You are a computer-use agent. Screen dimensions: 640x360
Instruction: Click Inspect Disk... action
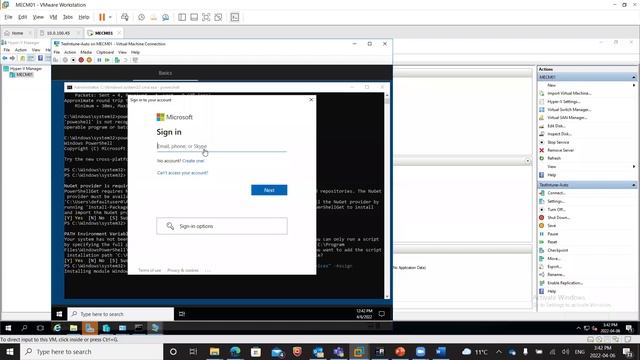(559, 134)
